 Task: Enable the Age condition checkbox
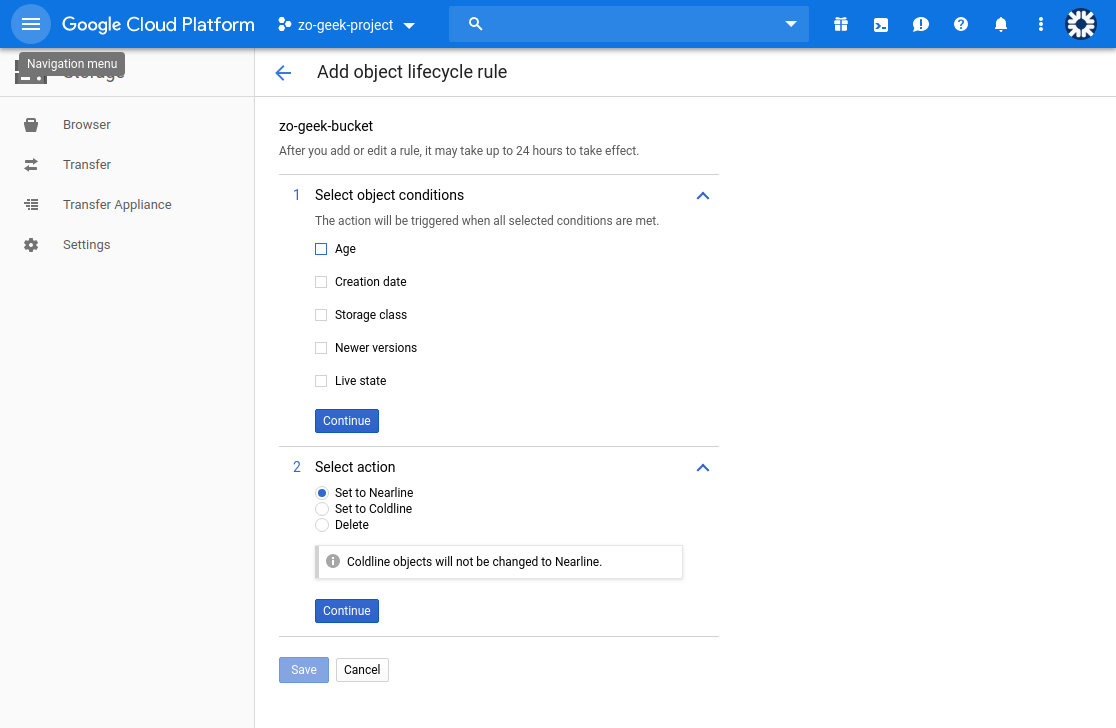(x=321, y=249)
